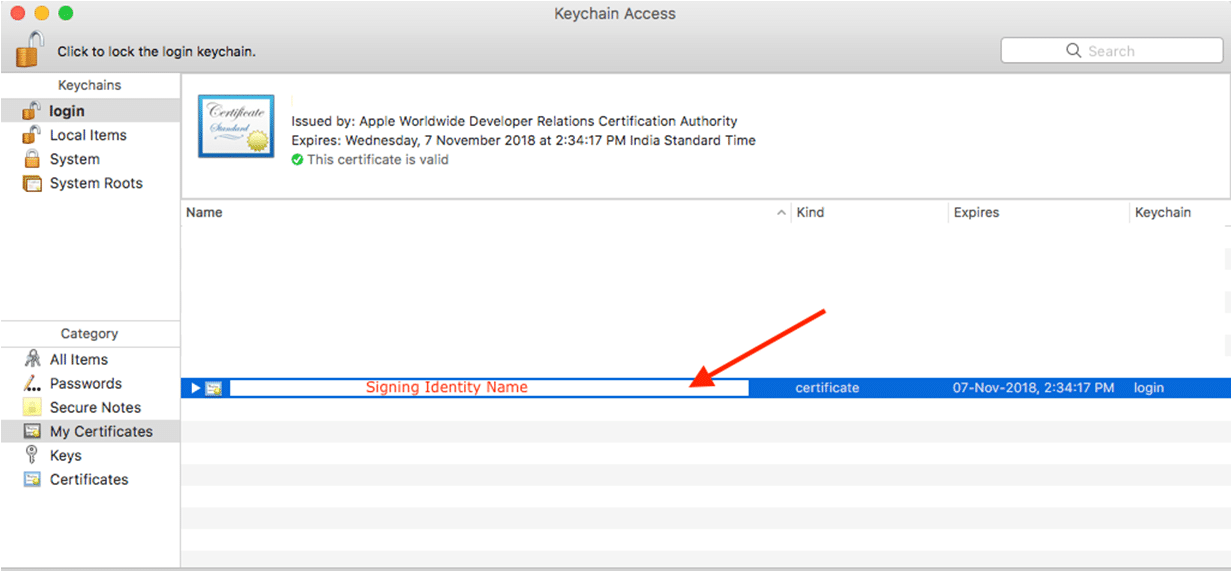Sort by the Kind column header
This screenshot has height=572, width=1232.
point(810,213)
